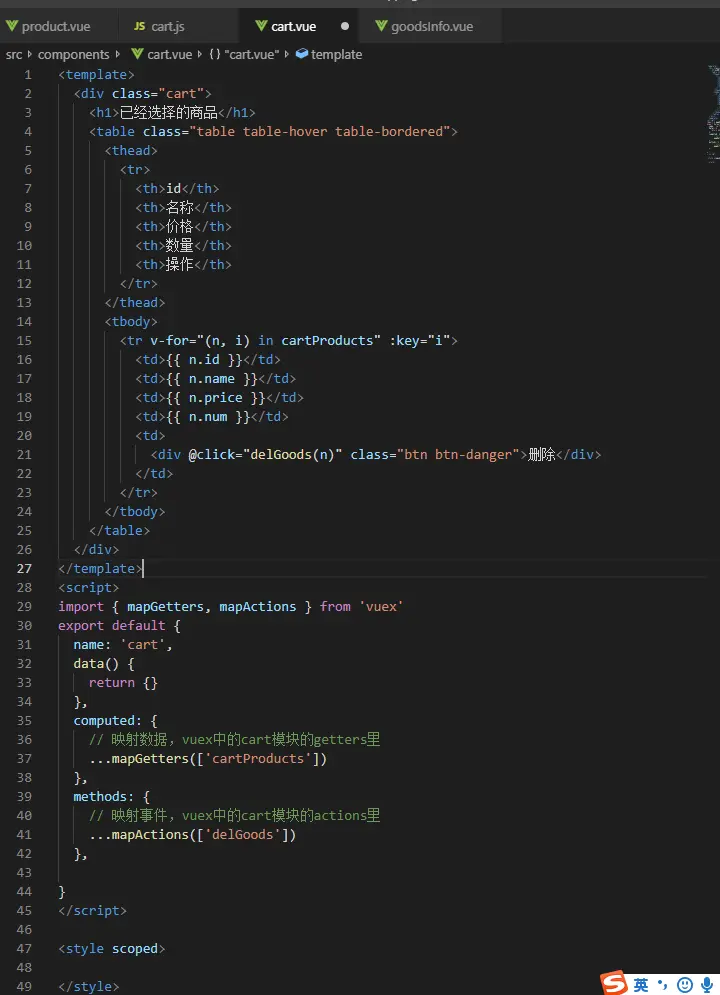Click cartProducts in the v-for line
This screenshot has width=720, height=995.
point(327,341)
